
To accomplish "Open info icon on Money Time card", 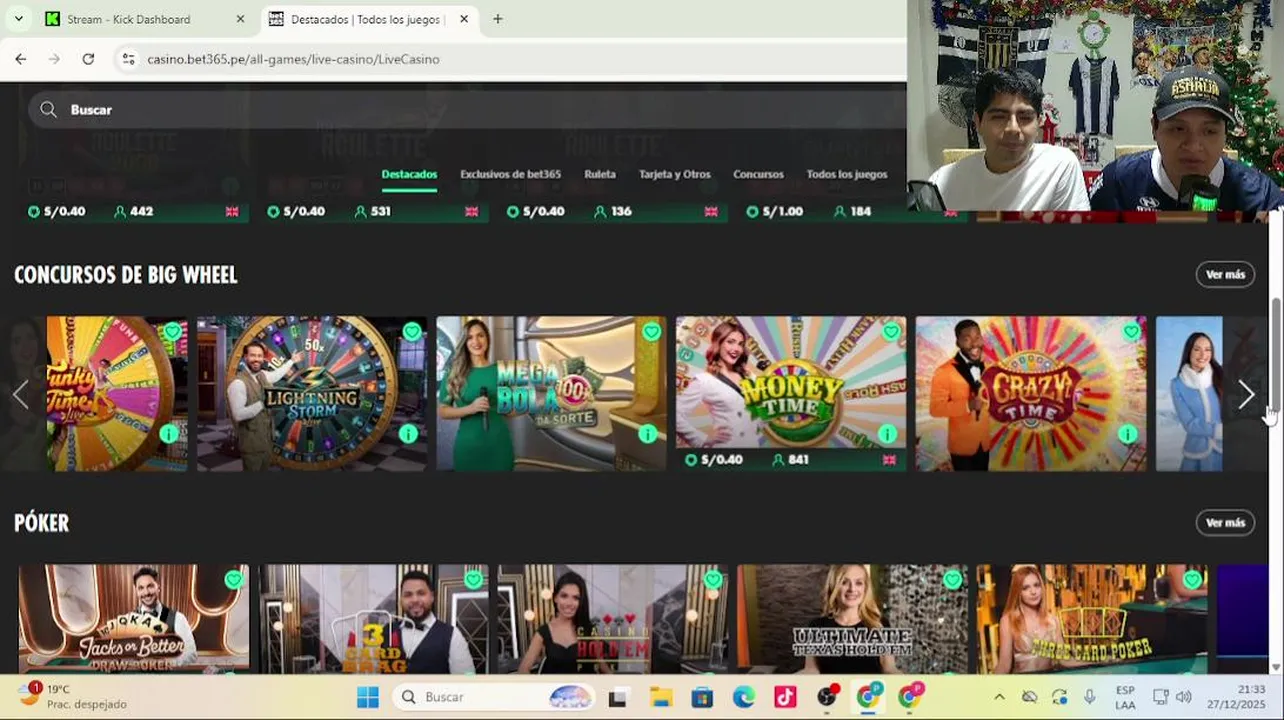I will pyautogui.click(x=887, y=434).
